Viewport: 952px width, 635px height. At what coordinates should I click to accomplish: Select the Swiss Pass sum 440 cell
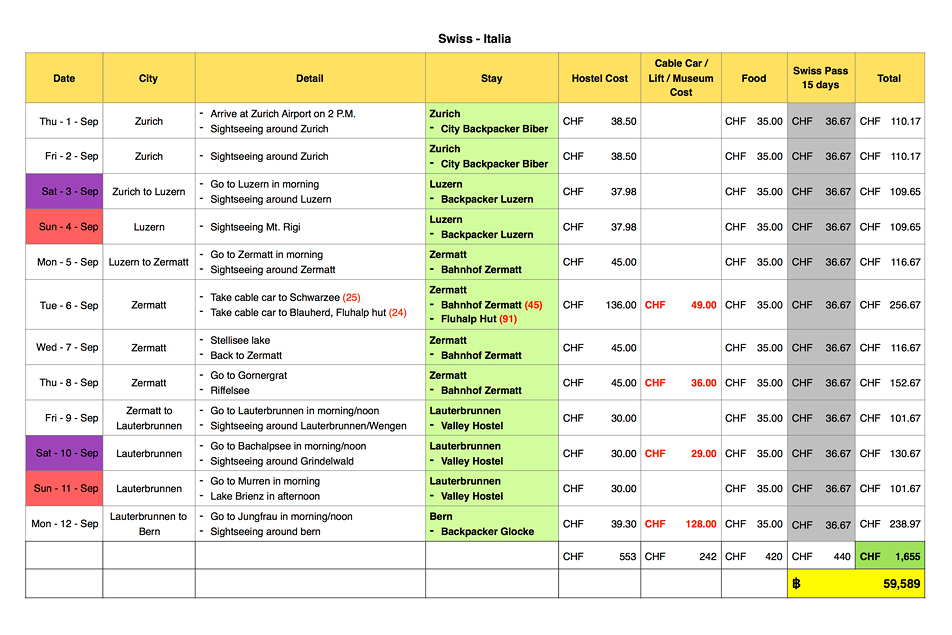point(821,555)
